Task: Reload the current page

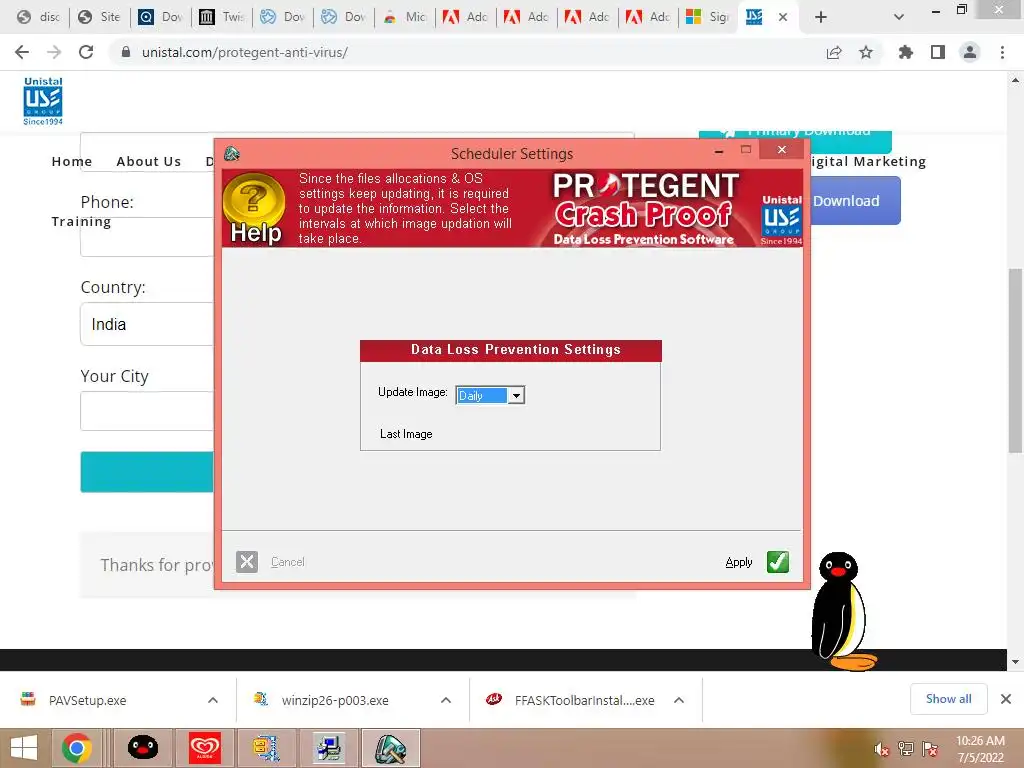Action: click(86, 52)
